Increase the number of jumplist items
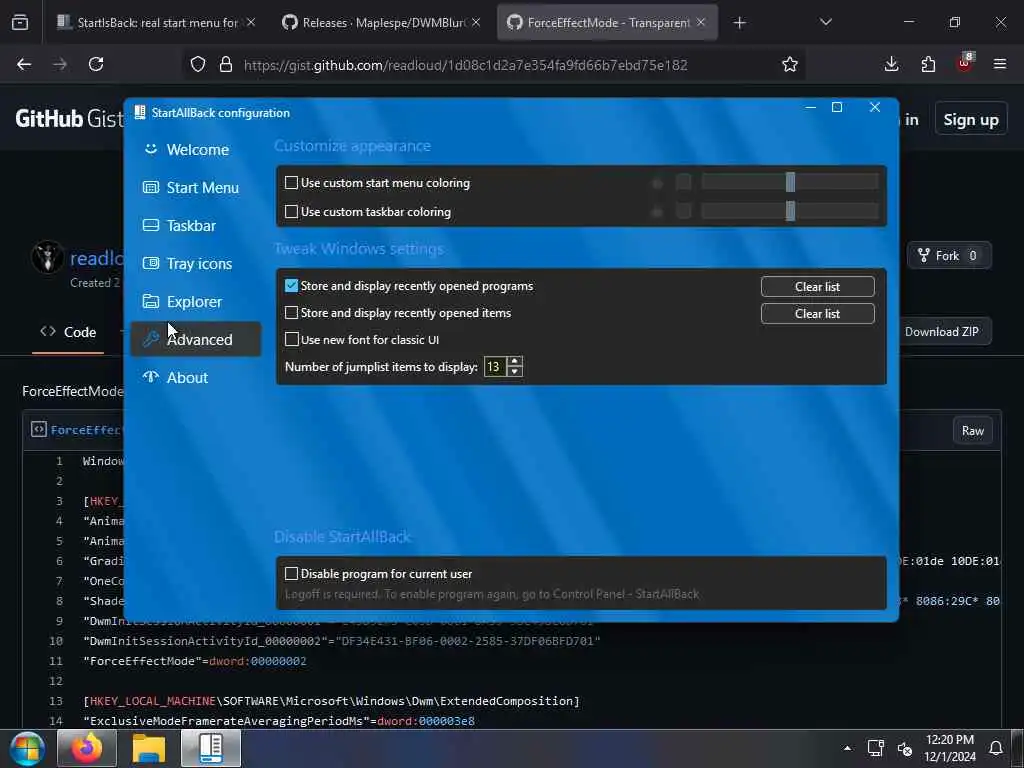 [x=515, y=361]
